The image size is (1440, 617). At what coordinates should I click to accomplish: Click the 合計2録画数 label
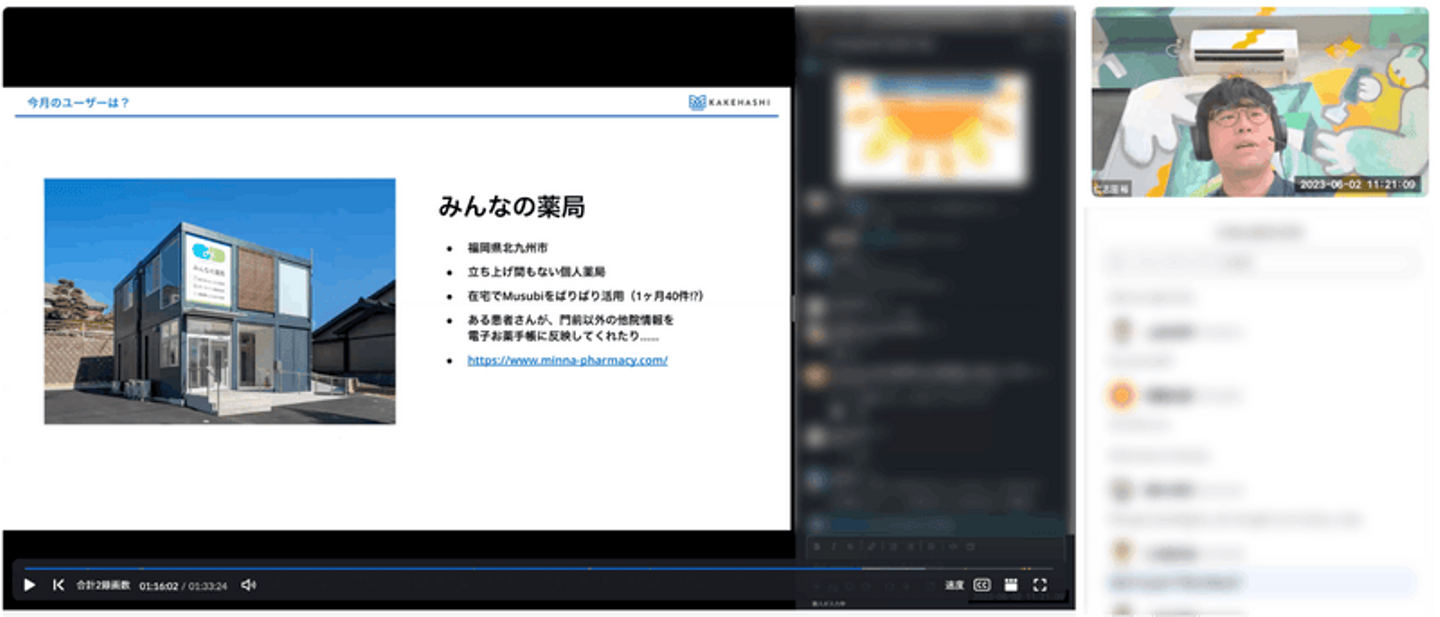(x=103, y=585)
